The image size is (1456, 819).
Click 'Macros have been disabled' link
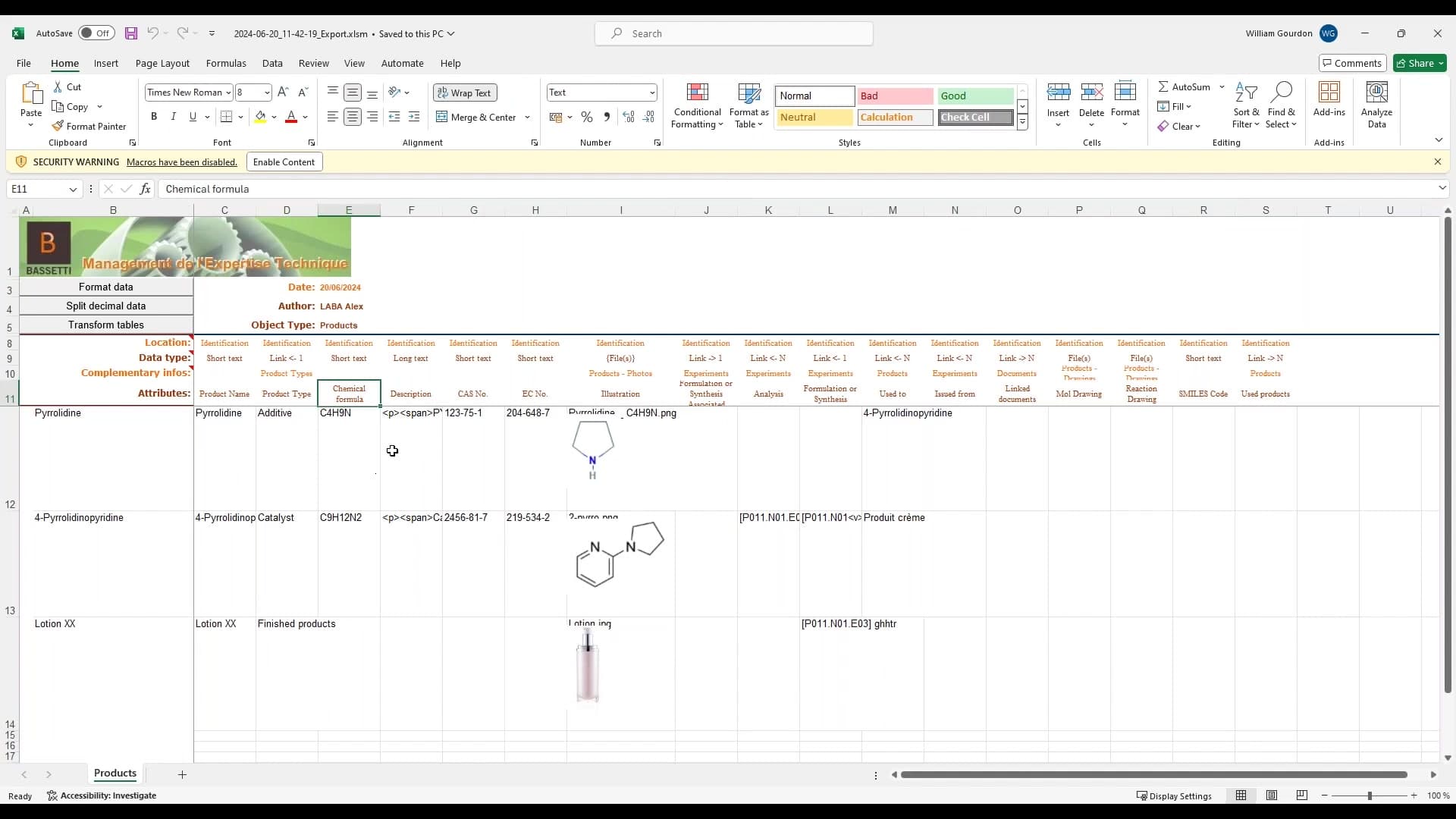(182, 162)
